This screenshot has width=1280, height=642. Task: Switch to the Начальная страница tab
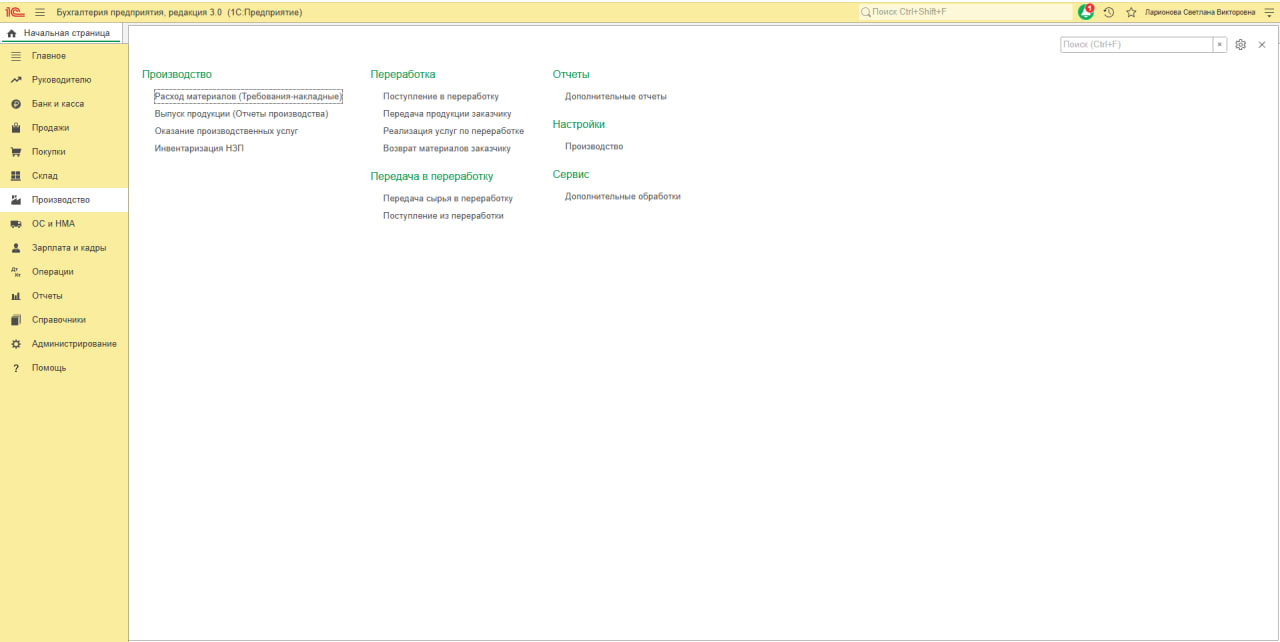point(60,33)
